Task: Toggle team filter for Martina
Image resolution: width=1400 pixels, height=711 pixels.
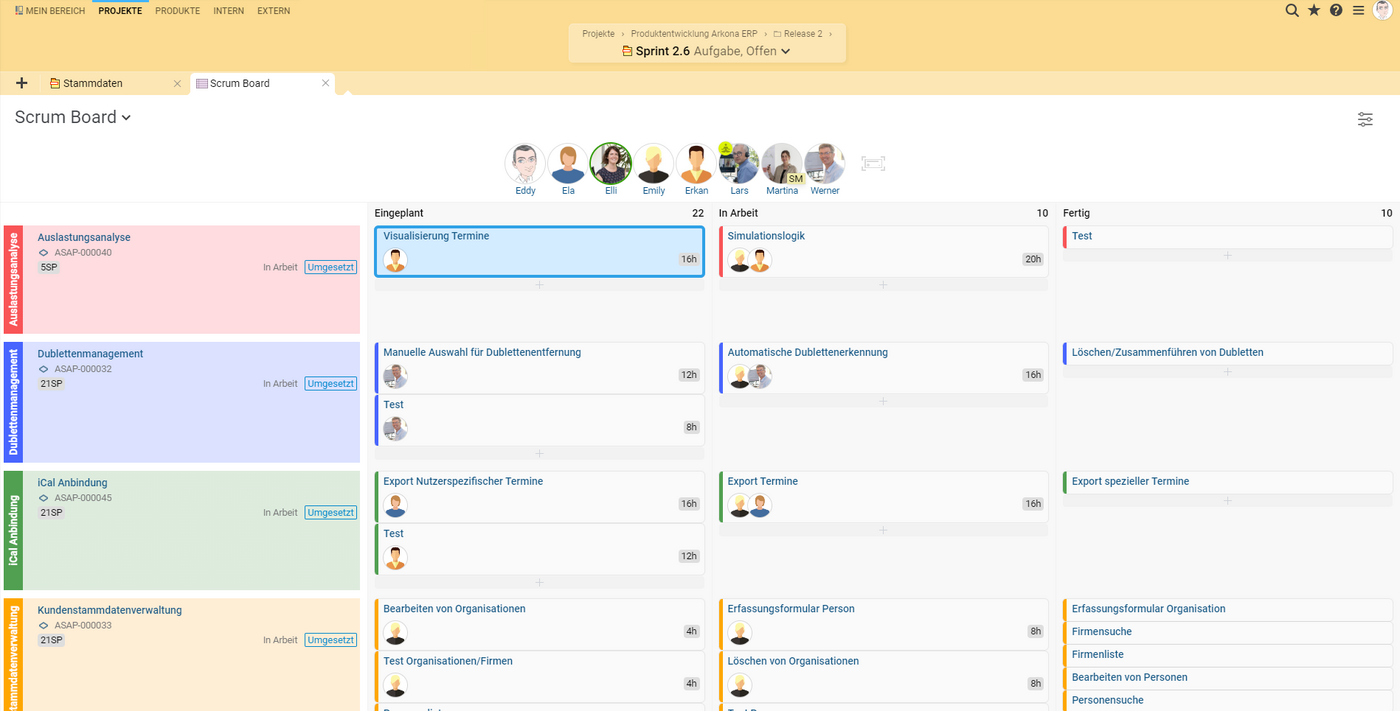Action: (x=782, y=164)
